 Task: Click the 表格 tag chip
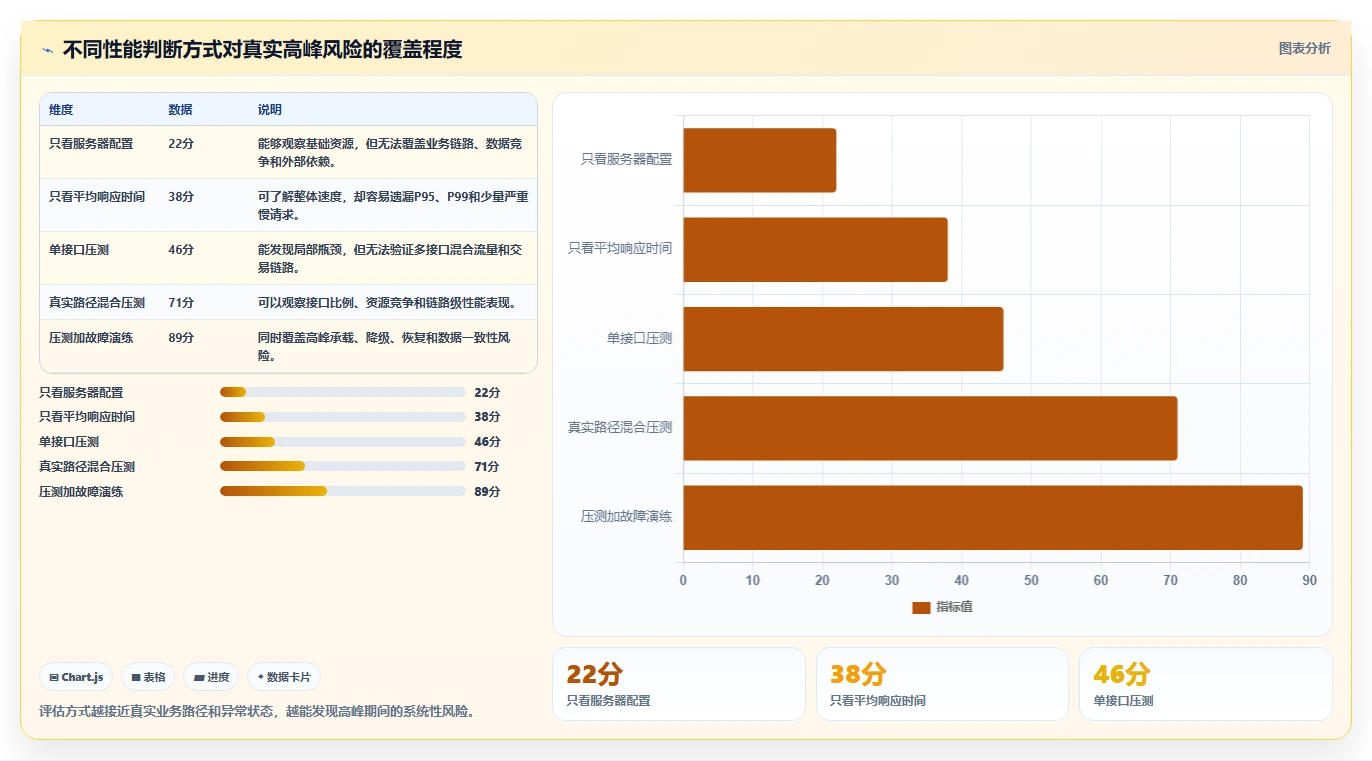(148, 677)
